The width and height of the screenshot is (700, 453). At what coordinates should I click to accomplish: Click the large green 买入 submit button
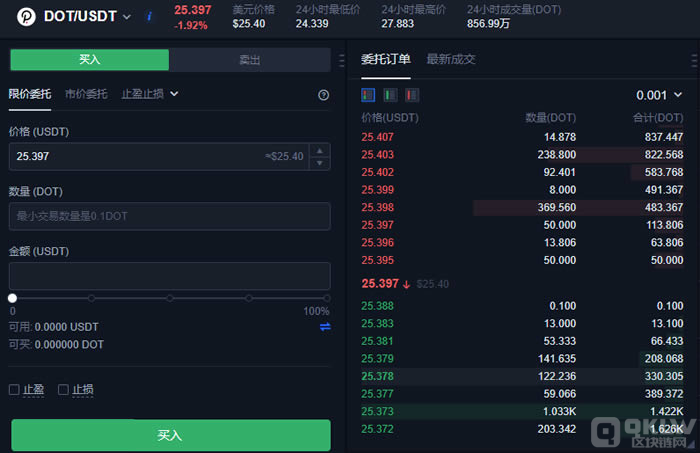pyautogui.click(x=170, y=435)
